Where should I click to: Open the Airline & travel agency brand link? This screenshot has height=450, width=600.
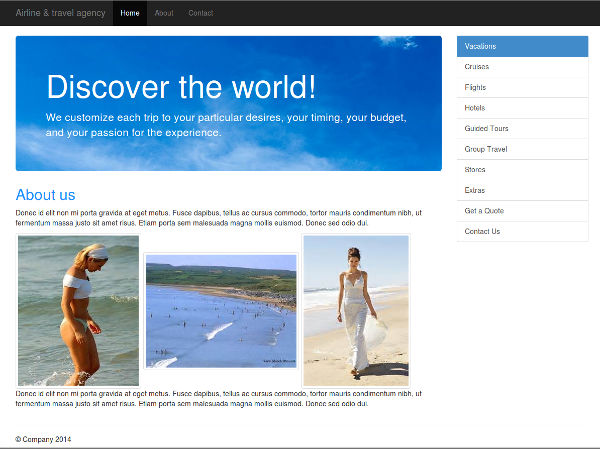tap(60, 13)
